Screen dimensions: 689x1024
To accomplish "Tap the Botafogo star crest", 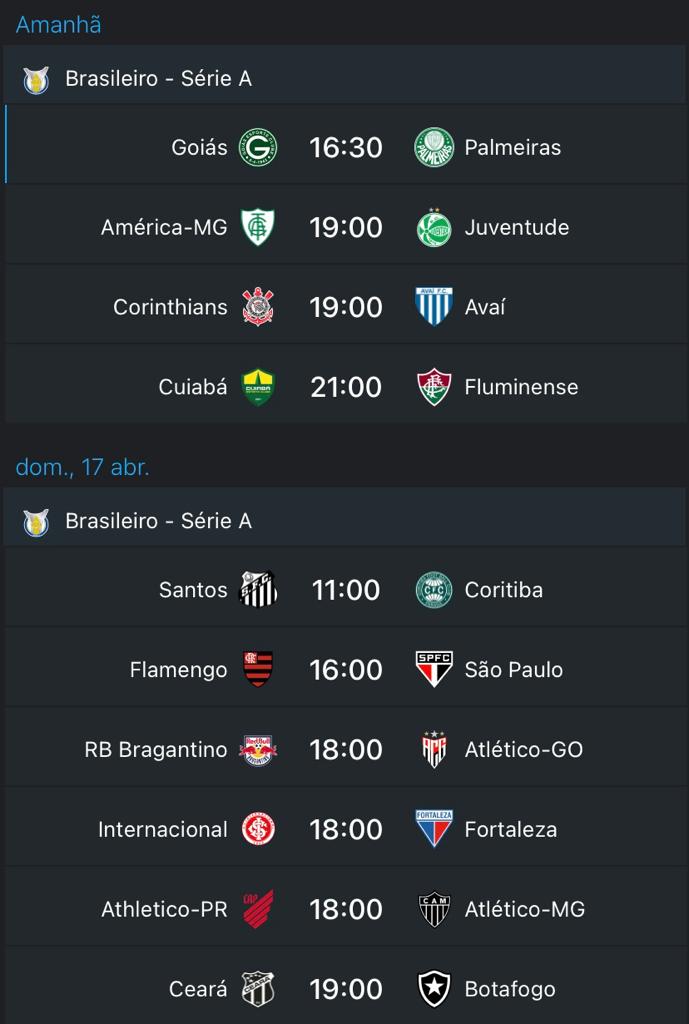I will (x=434, y=989).
